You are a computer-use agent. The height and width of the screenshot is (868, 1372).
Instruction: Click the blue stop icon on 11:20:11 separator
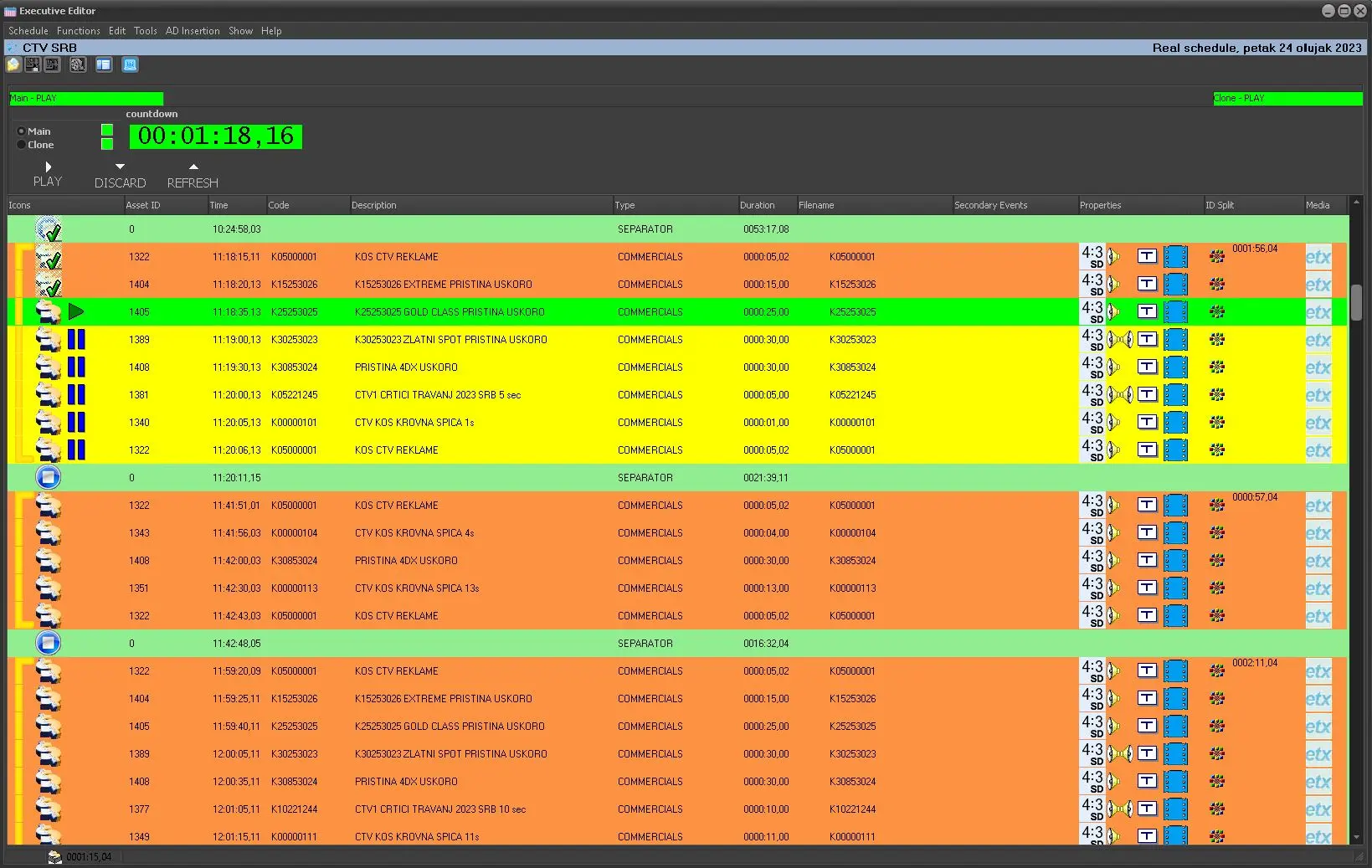click(49, 478)
